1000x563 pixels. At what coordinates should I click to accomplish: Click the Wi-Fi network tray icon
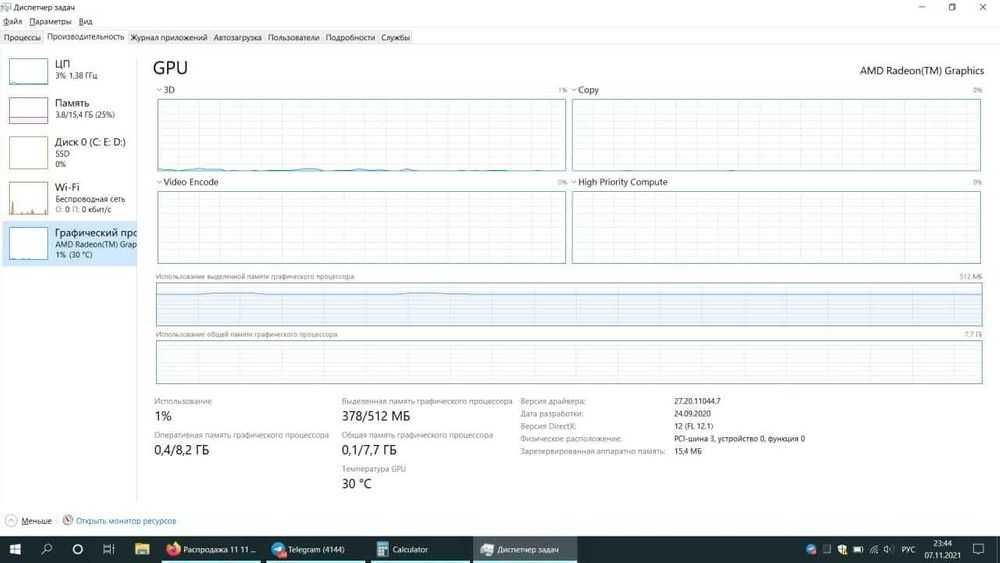coord(874,549)
